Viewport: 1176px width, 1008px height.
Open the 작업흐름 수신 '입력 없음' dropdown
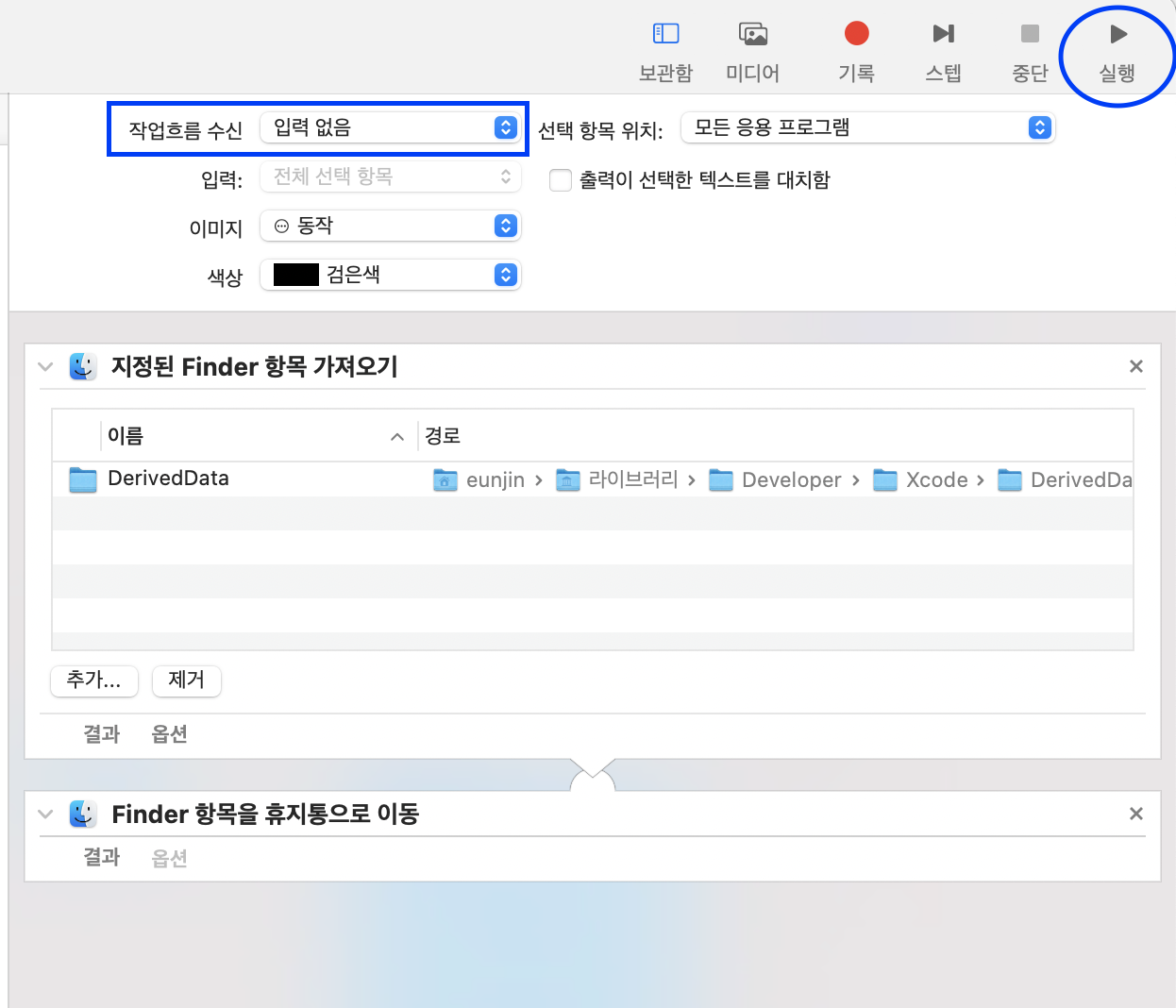pos(390,127)
